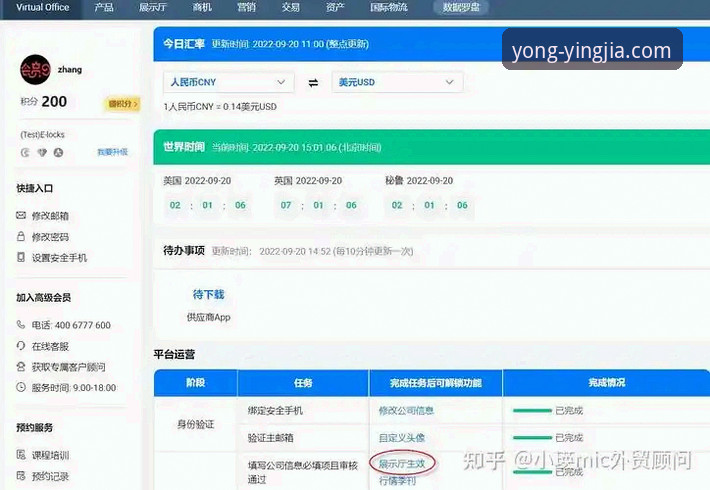Click the 完成情况 column header

606,383
